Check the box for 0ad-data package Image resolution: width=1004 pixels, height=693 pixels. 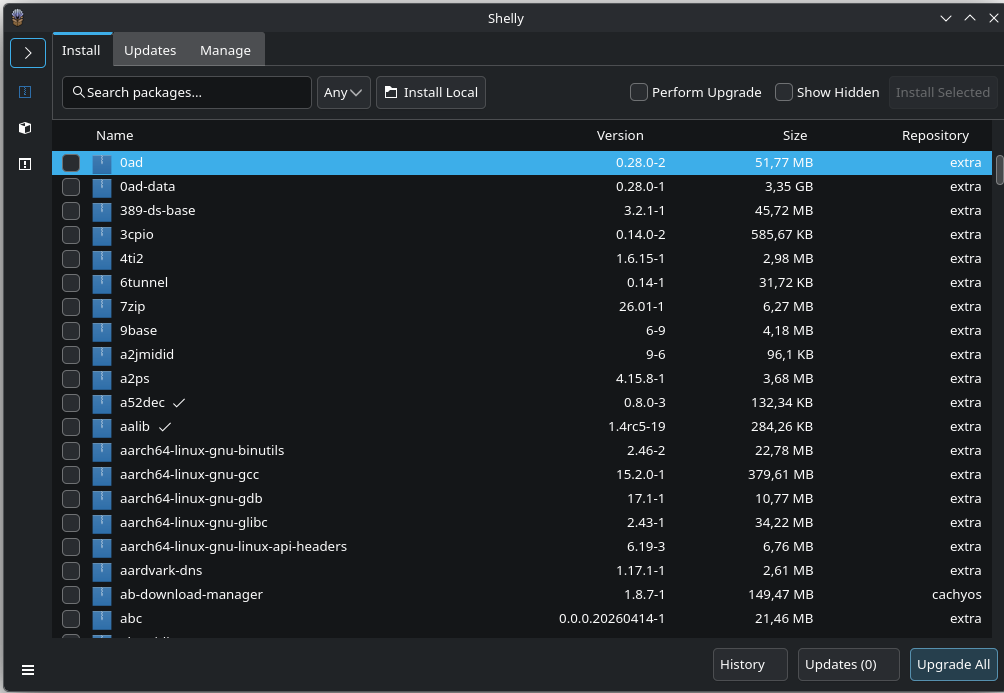(x=71, y=187)
